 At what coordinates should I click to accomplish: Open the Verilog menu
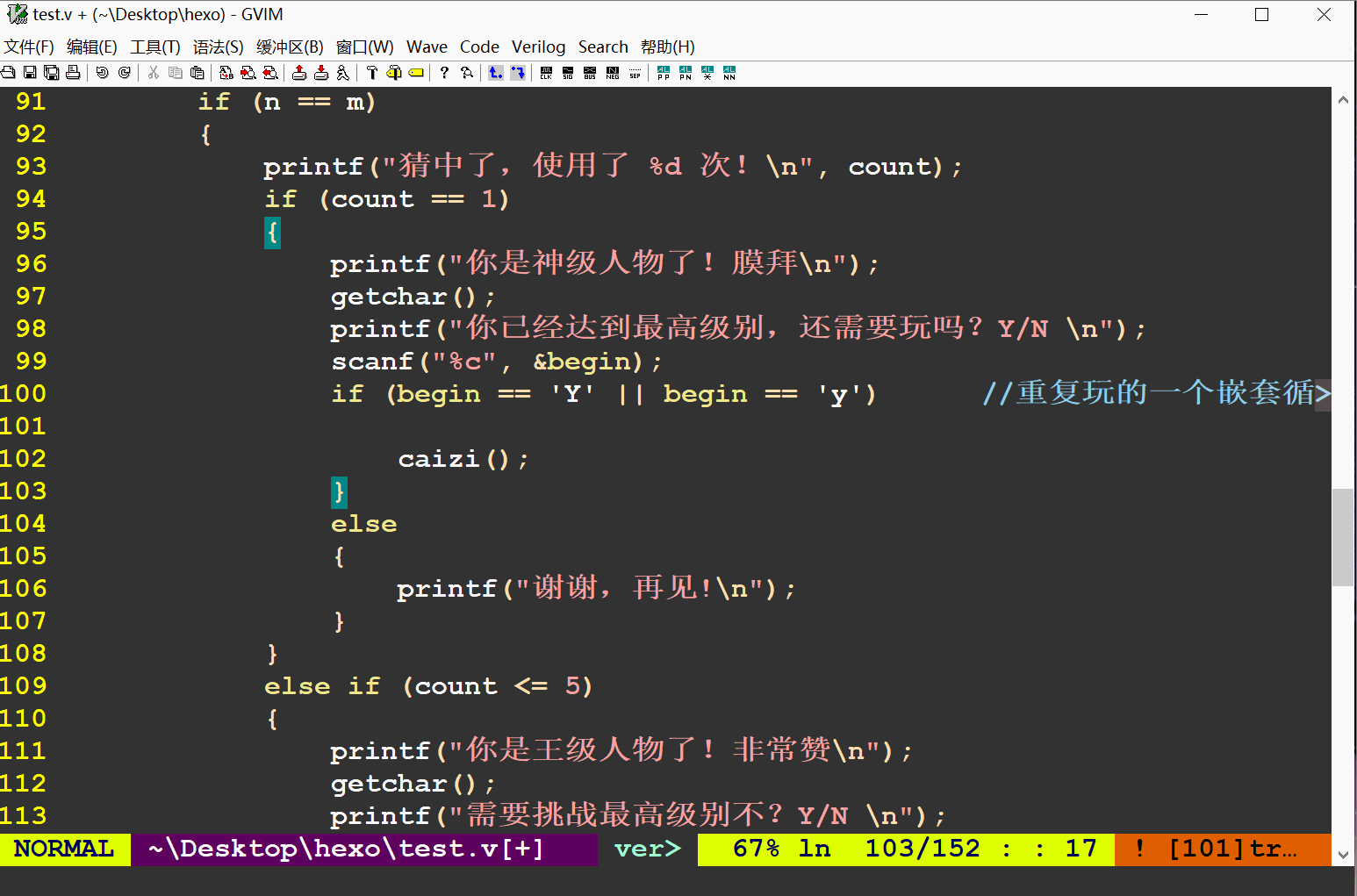coord(538,47)
